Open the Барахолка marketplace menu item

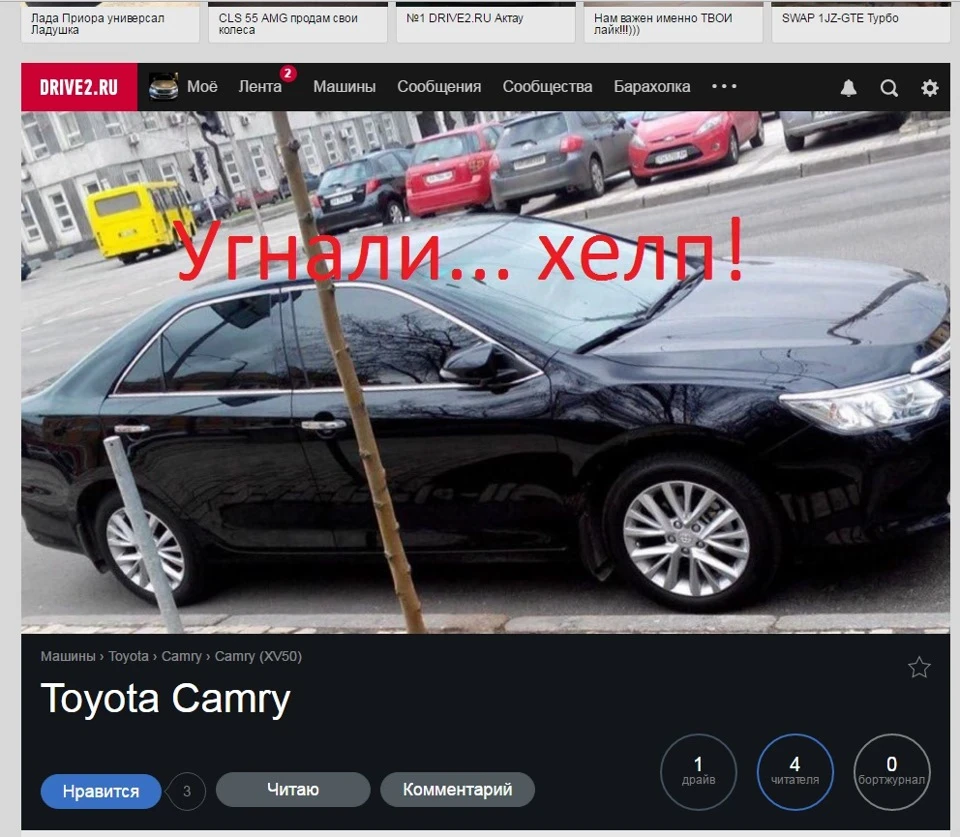[652, 86]
